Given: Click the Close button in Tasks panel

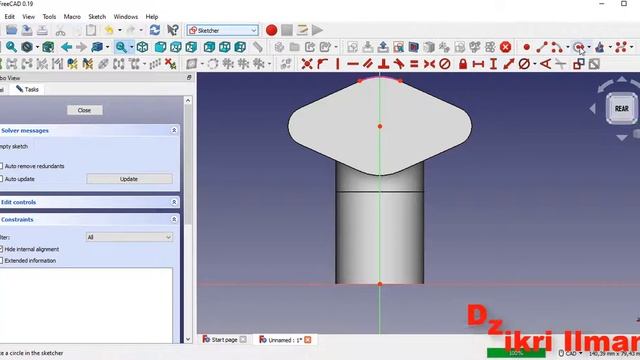Looking at the screenshot, I should click(x=84, y=110).
